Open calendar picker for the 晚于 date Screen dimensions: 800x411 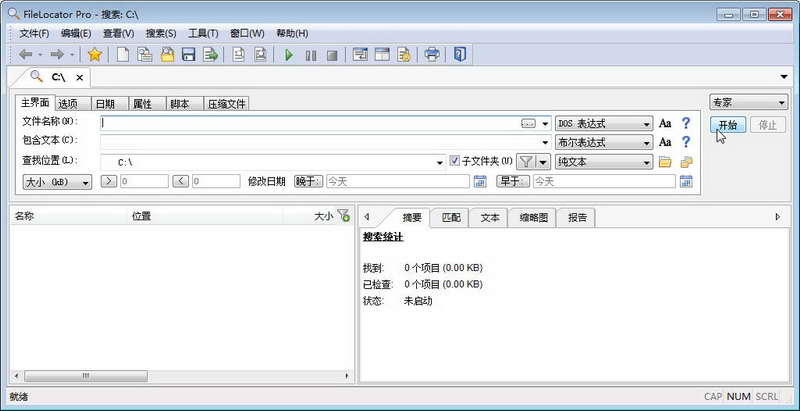point(480,181)
